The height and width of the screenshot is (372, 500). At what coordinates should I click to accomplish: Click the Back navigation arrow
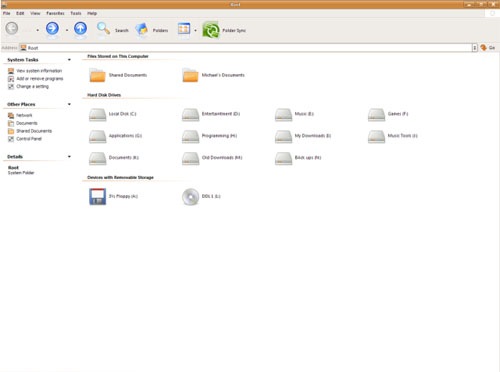[12, 28]
